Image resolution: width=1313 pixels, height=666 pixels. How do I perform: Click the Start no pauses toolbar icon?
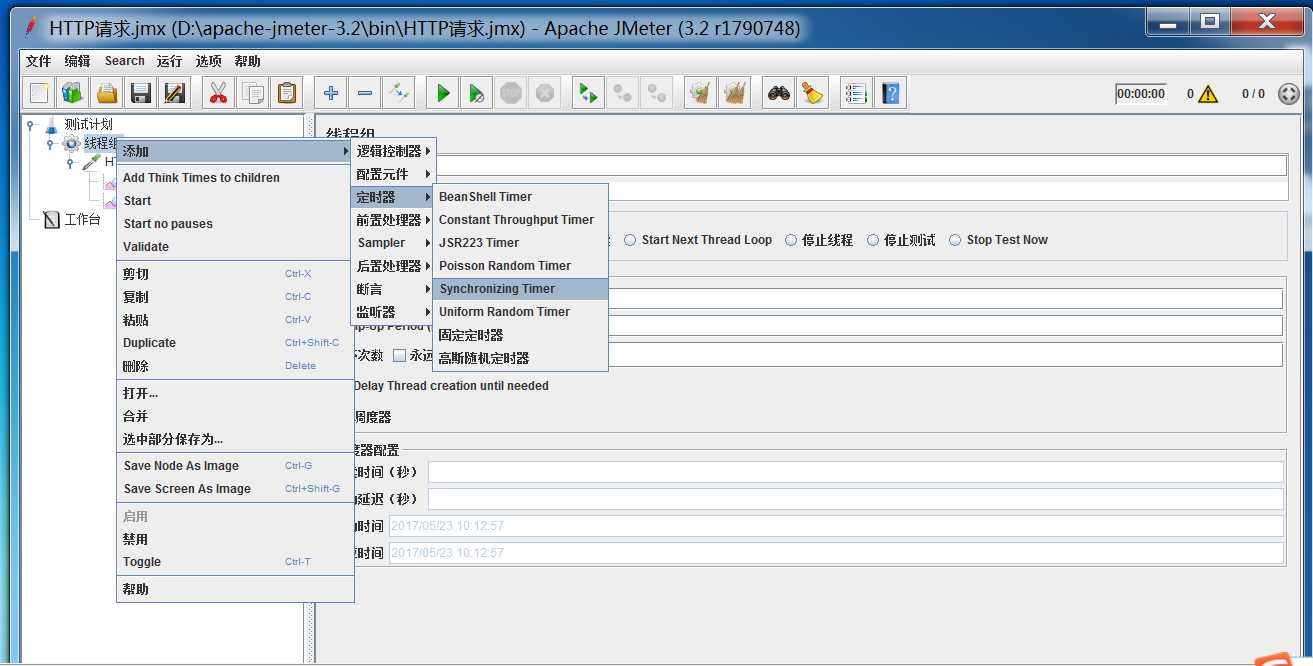477,94
